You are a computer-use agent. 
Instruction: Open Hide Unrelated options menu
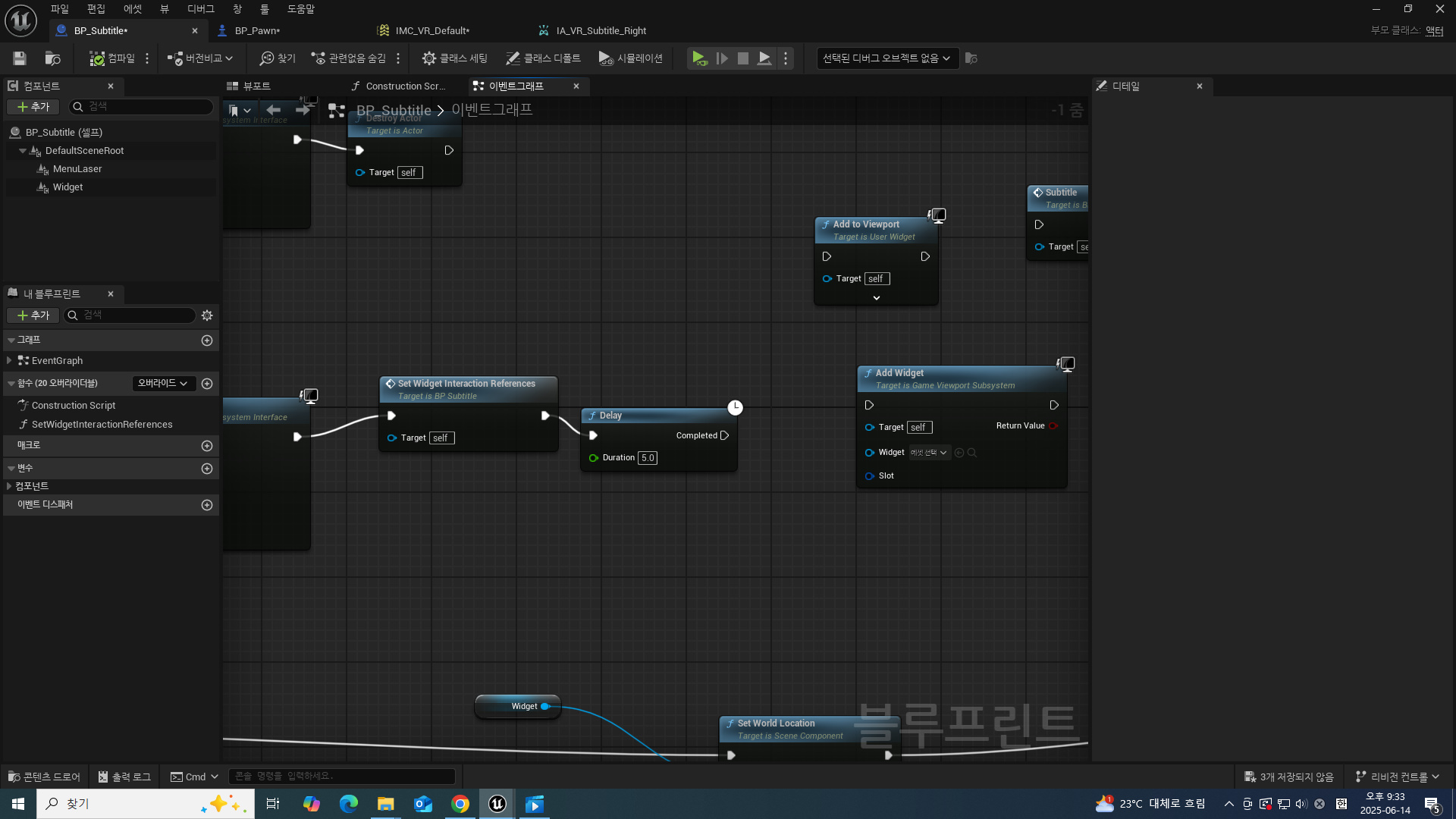point(398,58)
